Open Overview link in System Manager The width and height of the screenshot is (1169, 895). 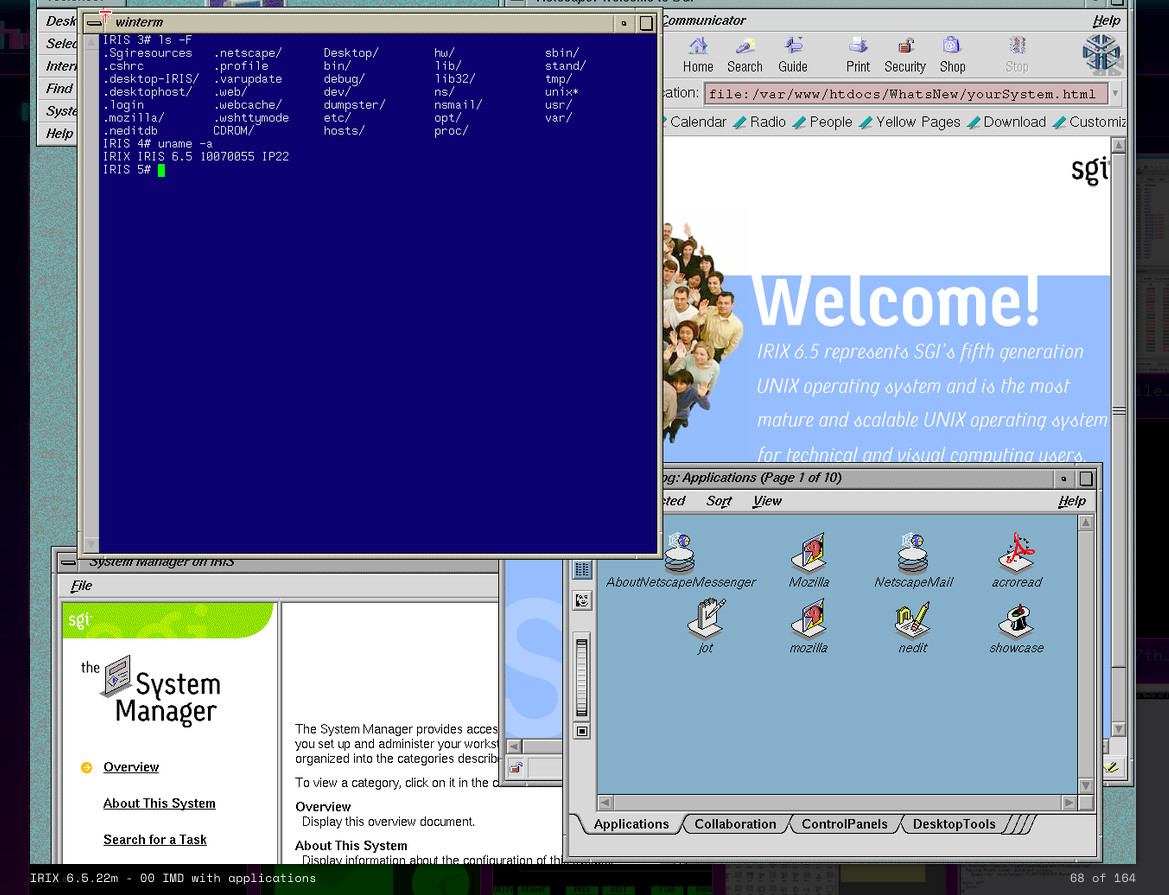click(131, 767)
